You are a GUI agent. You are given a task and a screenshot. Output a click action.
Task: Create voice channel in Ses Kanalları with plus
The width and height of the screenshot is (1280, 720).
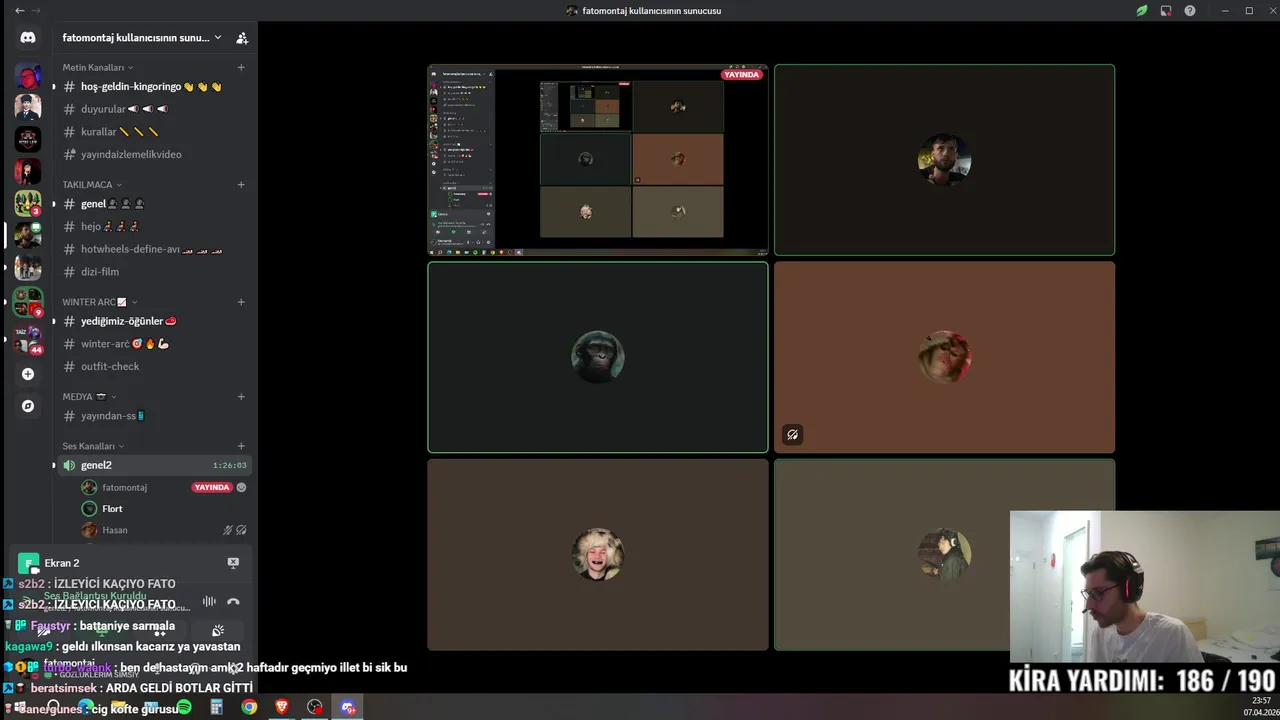pos(241,446)
